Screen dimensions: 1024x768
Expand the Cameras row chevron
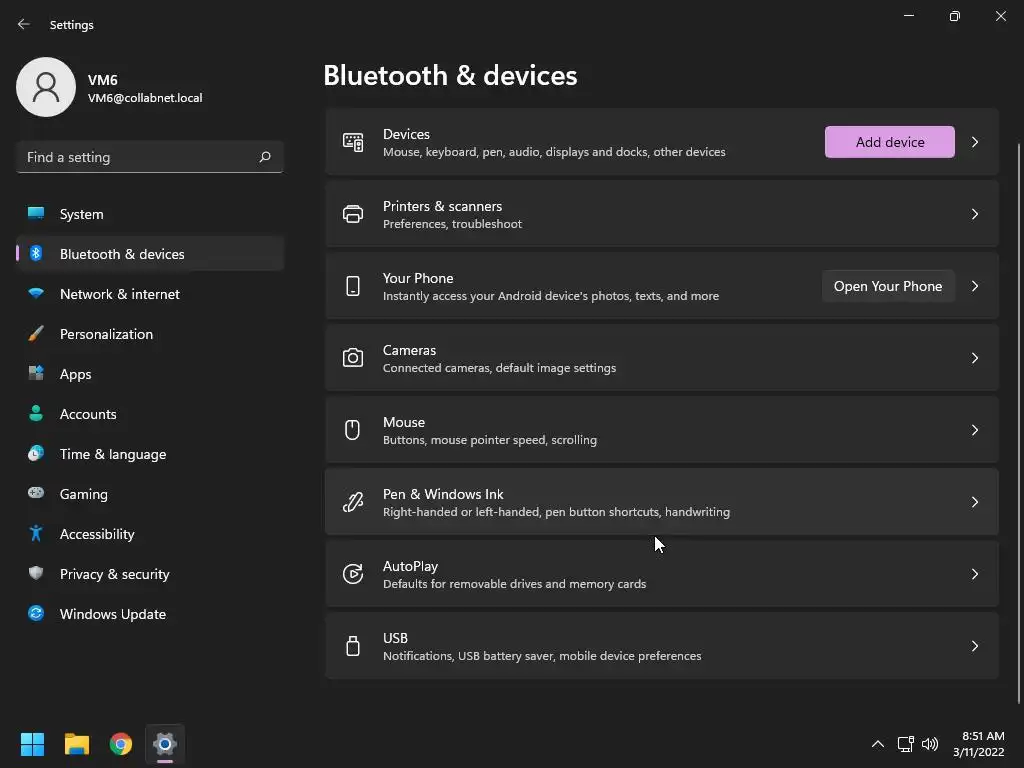(975, 358)
